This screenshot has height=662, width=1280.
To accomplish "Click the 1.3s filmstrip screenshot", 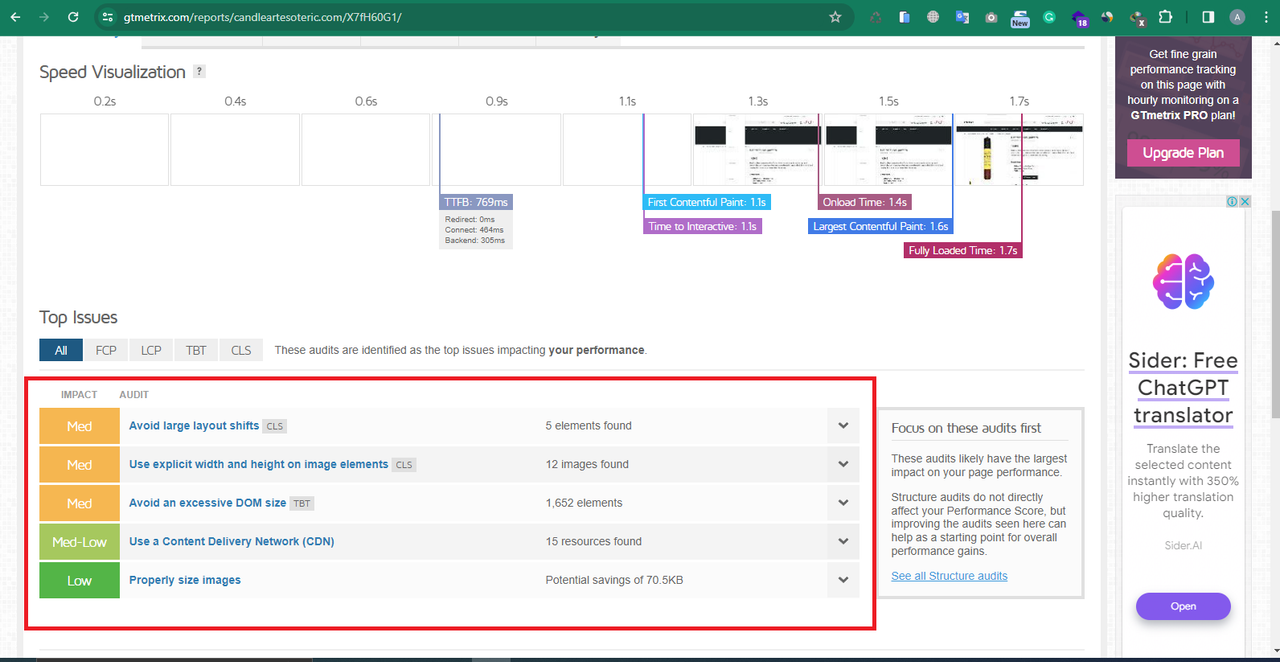I will click(x=758, y=149).
